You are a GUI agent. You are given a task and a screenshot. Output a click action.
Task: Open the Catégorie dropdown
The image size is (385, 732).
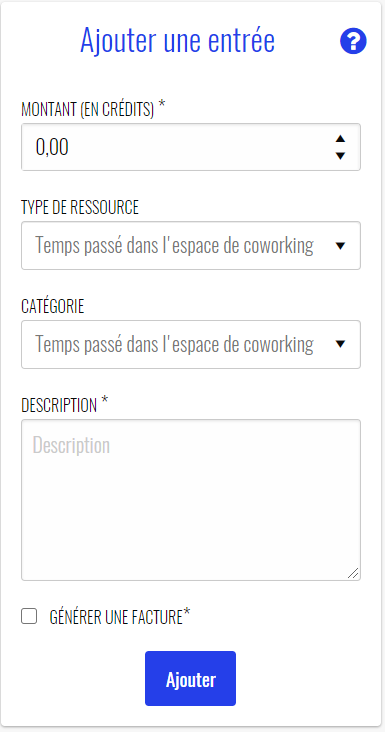[x=191, y=345]
